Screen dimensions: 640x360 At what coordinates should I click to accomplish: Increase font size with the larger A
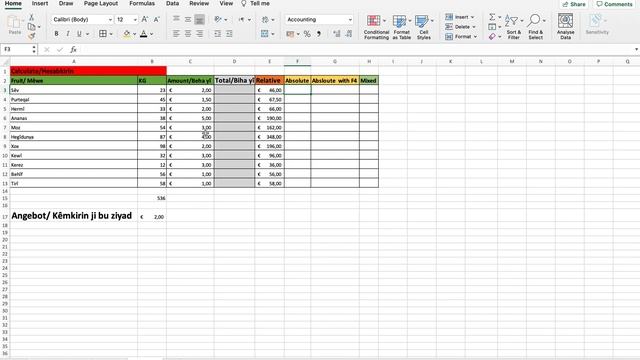click(145, 19)
